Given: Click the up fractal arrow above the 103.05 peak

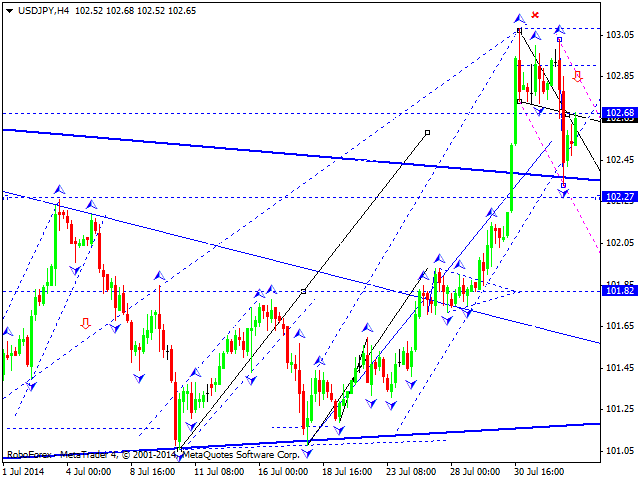Looking at the screenshot, I should 519,18.
